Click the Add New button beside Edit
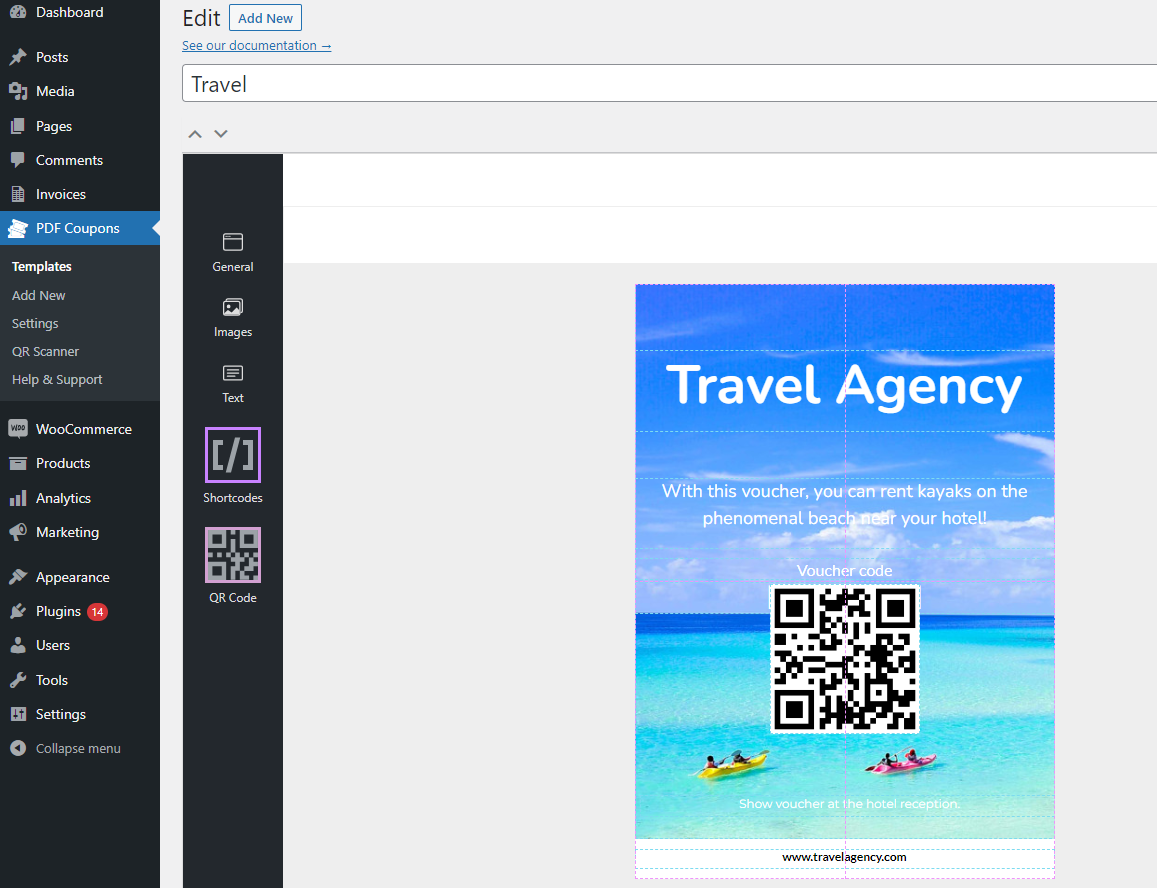Viewport: 1157px width, 888px height. coord(265,18)
